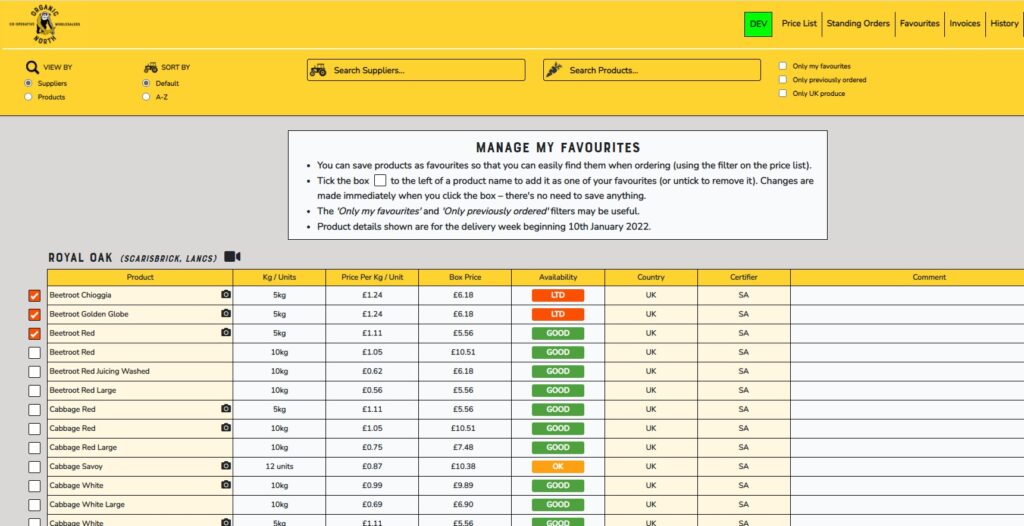Tick favourite for Beetroot Red 10kg (£10.51)
The image size is (1024, 526).
(x=35, y=353)
